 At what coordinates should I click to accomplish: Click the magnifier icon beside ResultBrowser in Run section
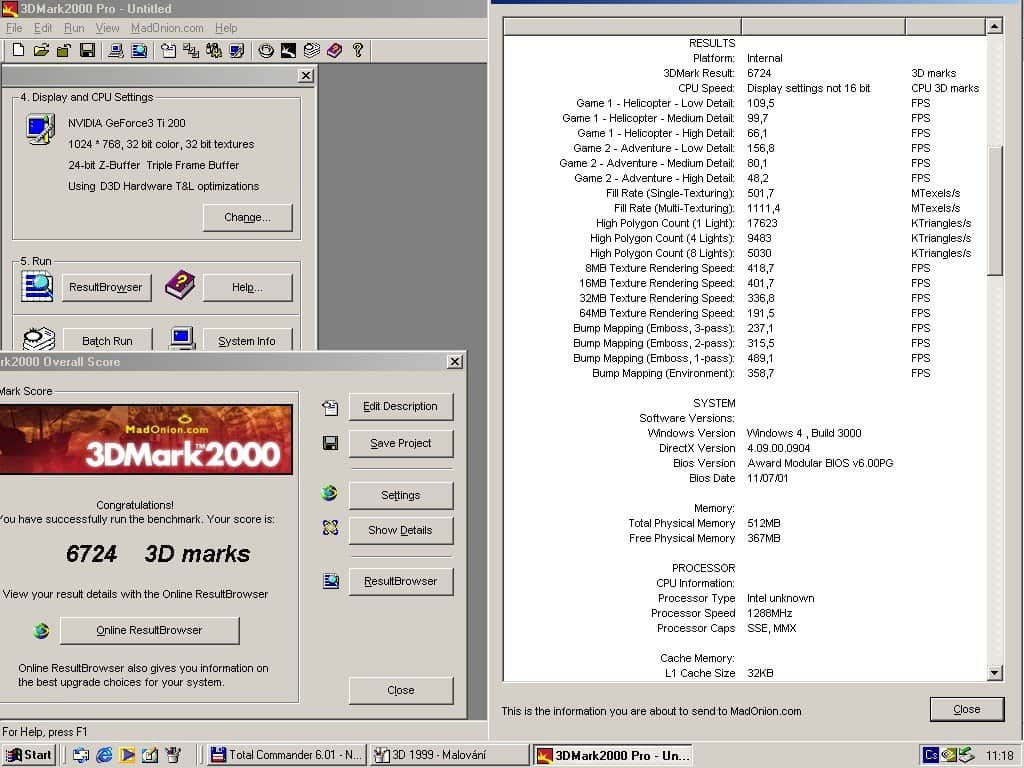point(37,287)
